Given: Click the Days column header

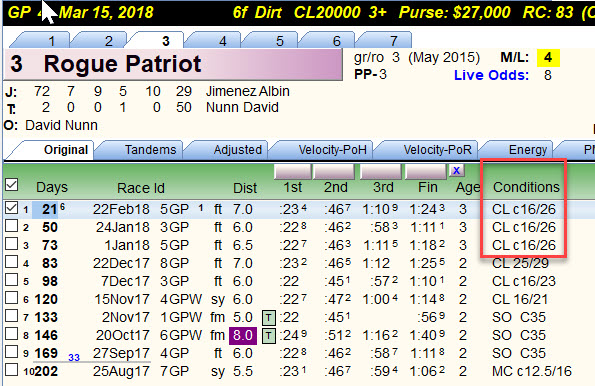Looking at the screenshot, I should (x=52, y=187).
